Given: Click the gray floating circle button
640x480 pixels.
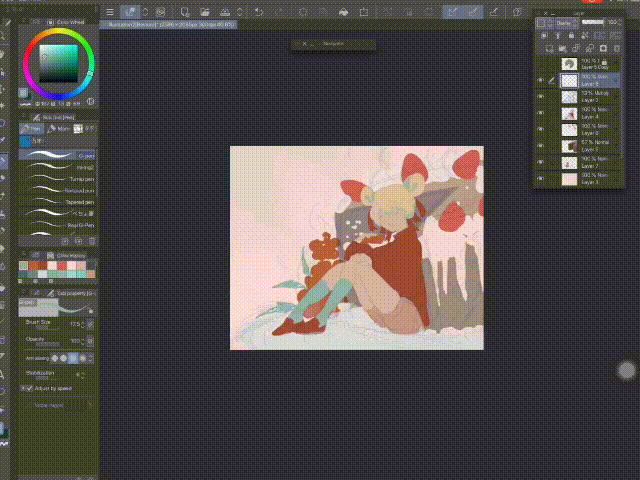Looking at the screenshot, I should (x=627, y=370).
